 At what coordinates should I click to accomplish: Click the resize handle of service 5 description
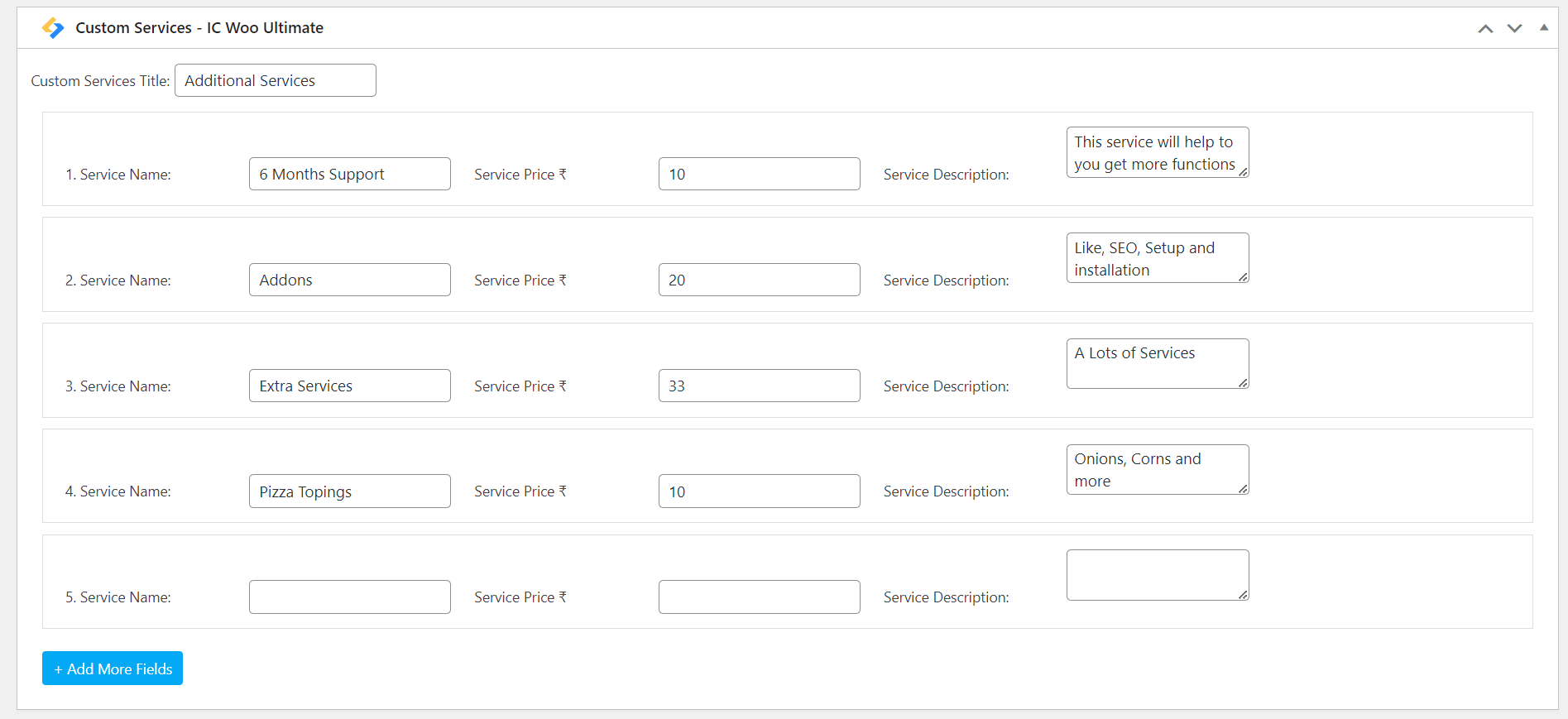1243,595
